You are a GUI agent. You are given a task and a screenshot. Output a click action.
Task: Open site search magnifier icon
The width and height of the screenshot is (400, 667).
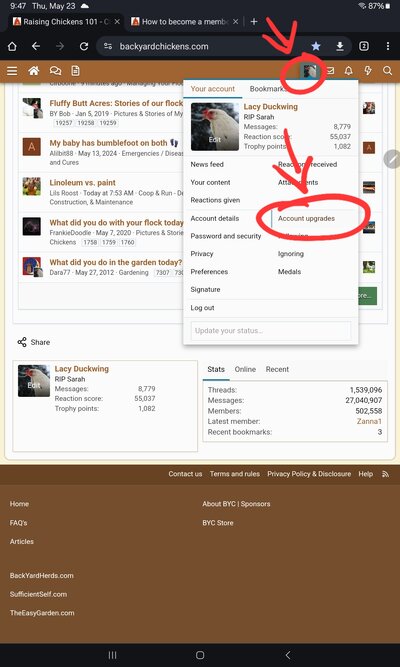[x=387, y=71]
